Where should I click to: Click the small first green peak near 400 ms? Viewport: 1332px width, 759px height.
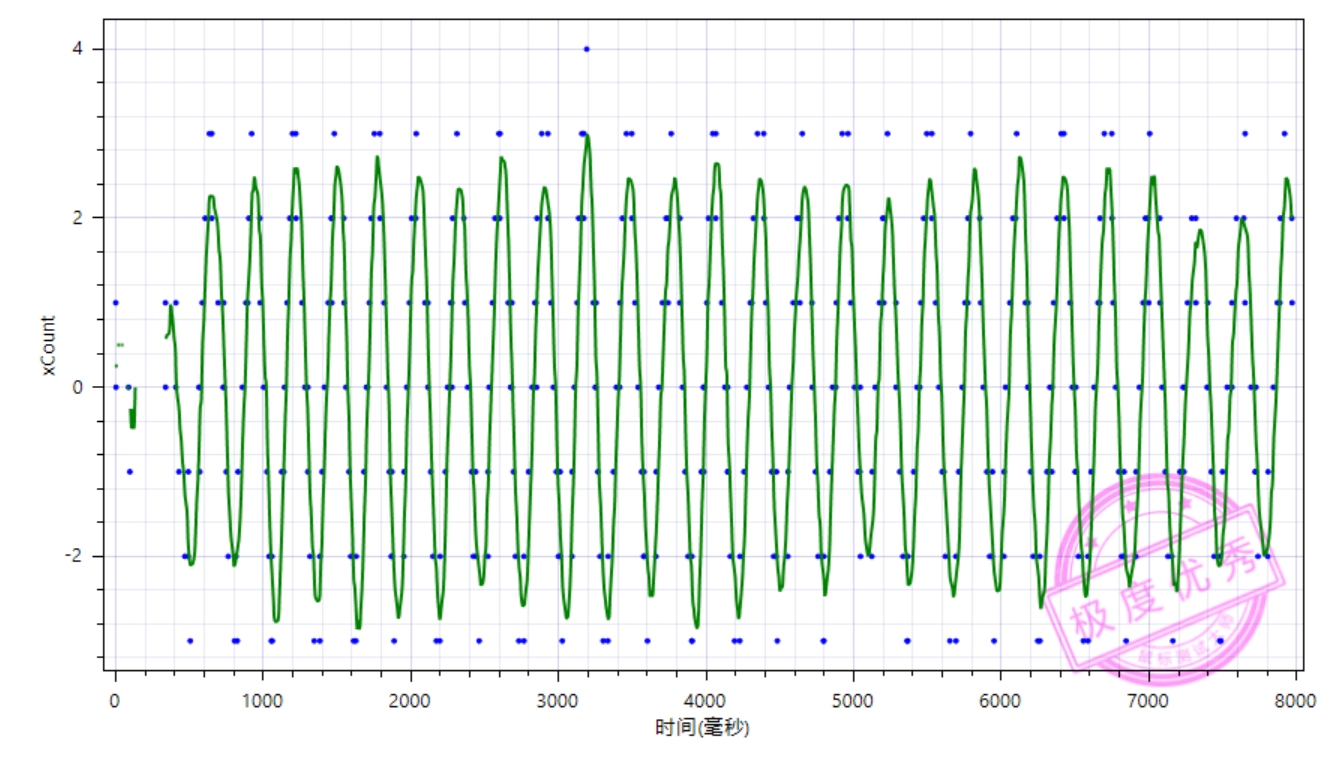tap(171, 308)
